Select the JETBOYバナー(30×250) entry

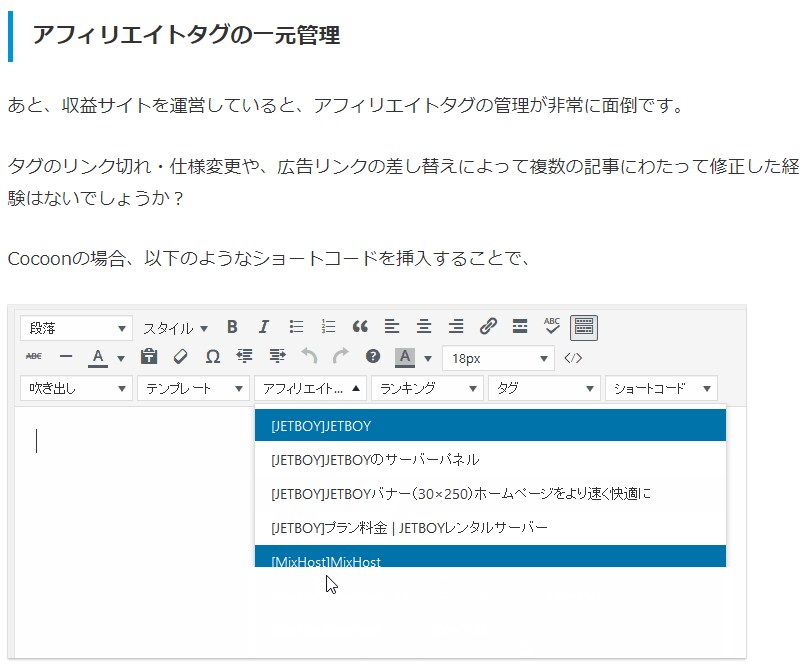(490, 493)
